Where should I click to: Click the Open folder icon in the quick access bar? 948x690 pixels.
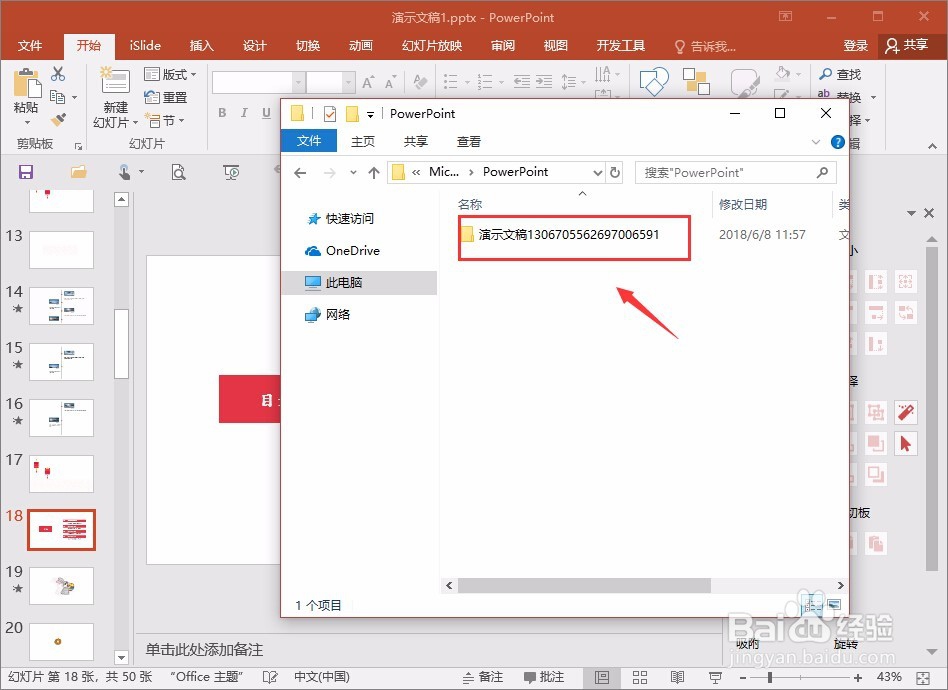(x=79, y=172)
